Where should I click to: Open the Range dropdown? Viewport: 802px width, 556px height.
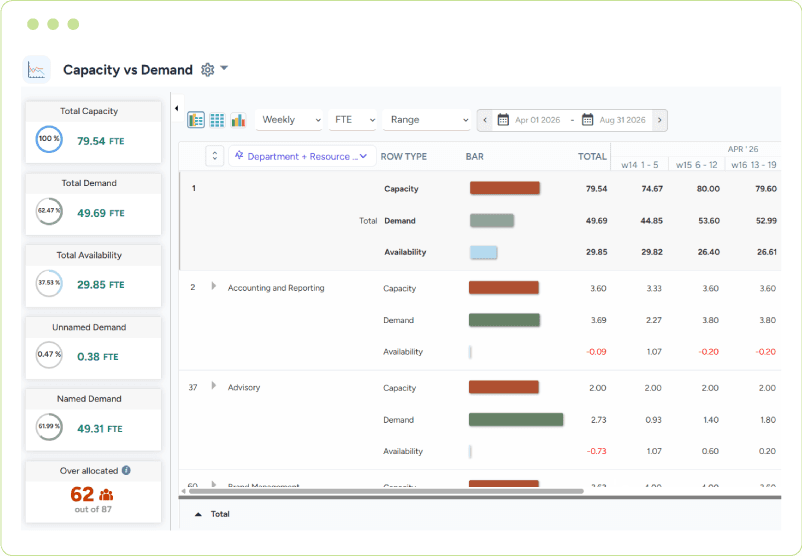tap(427, 120)
